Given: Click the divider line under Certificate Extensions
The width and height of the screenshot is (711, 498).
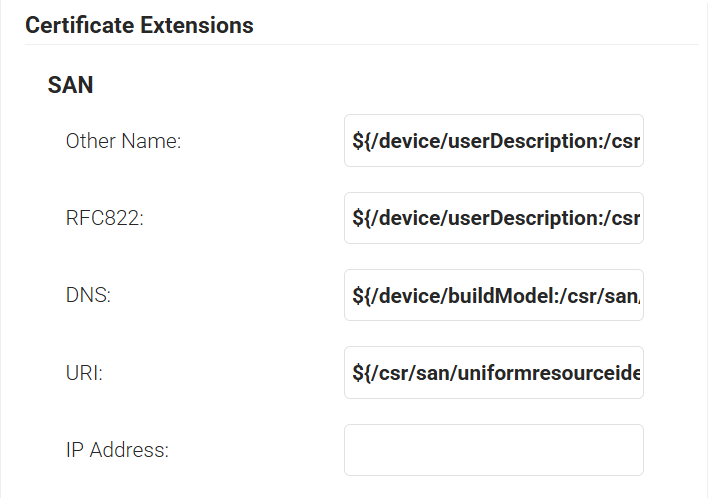Looking at the screenshot, I should pyautogui.click(x=360, y=45).
